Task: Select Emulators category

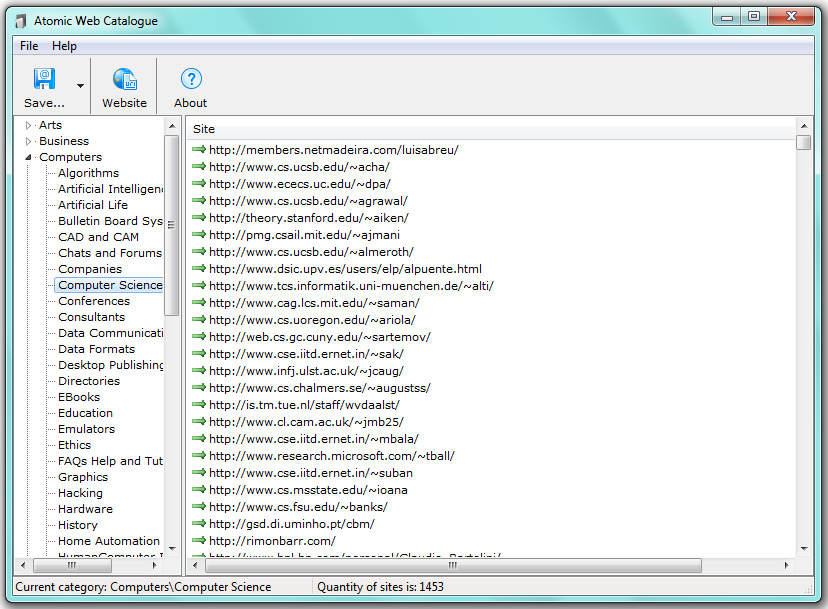Action: (x=86, y=429)
